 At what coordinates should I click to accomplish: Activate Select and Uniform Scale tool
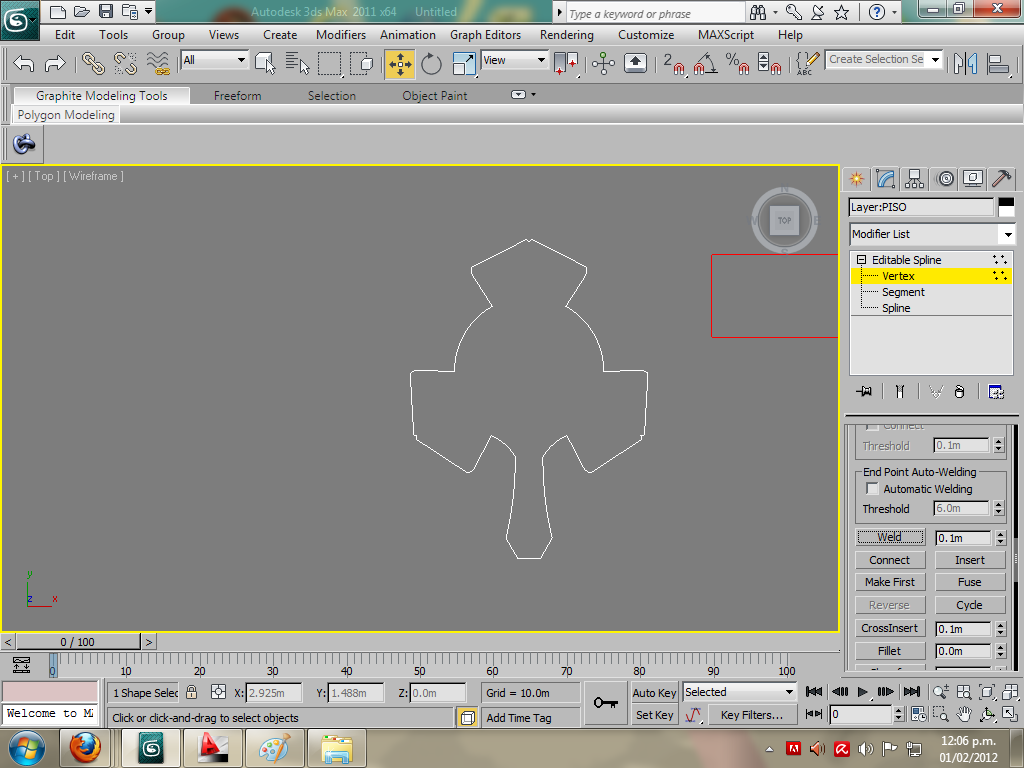463,64
